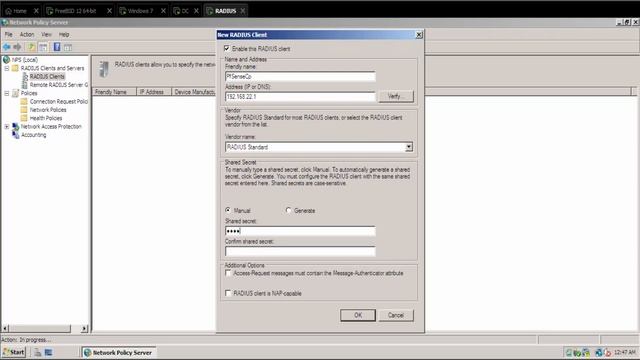This screenshot has height=360, width=640.
Task: Select the Generate shared secret radio
Action: coord(289,210)
